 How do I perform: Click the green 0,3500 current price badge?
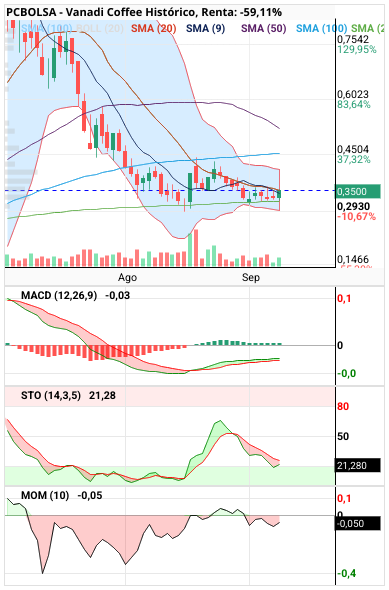tap(357, 192)
